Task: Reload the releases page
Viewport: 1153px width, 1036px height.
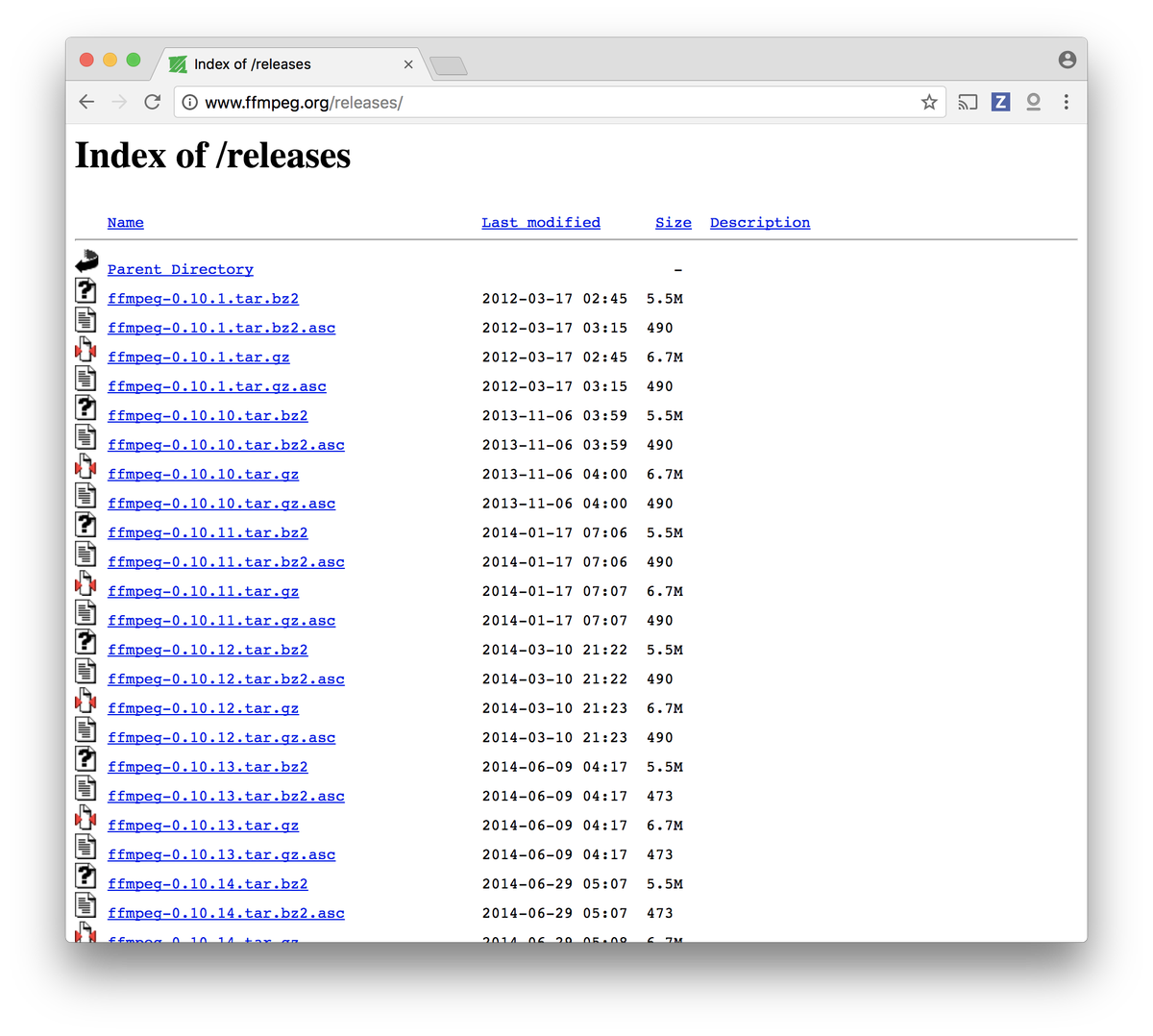Action: coord(152,102)
